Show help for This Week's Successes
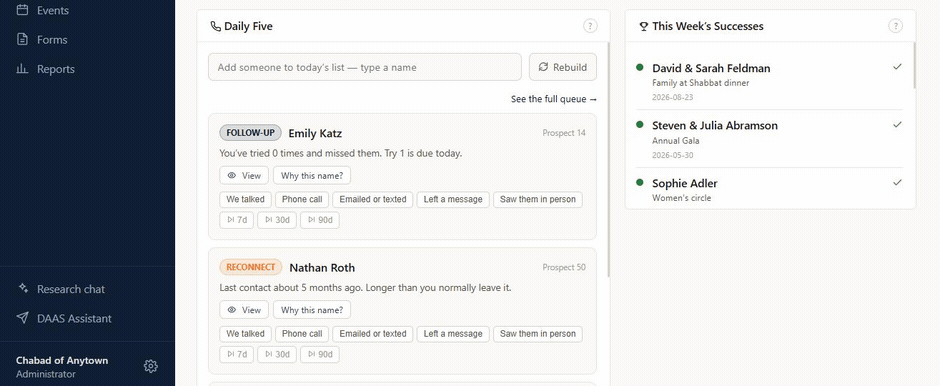 point(896,26)
